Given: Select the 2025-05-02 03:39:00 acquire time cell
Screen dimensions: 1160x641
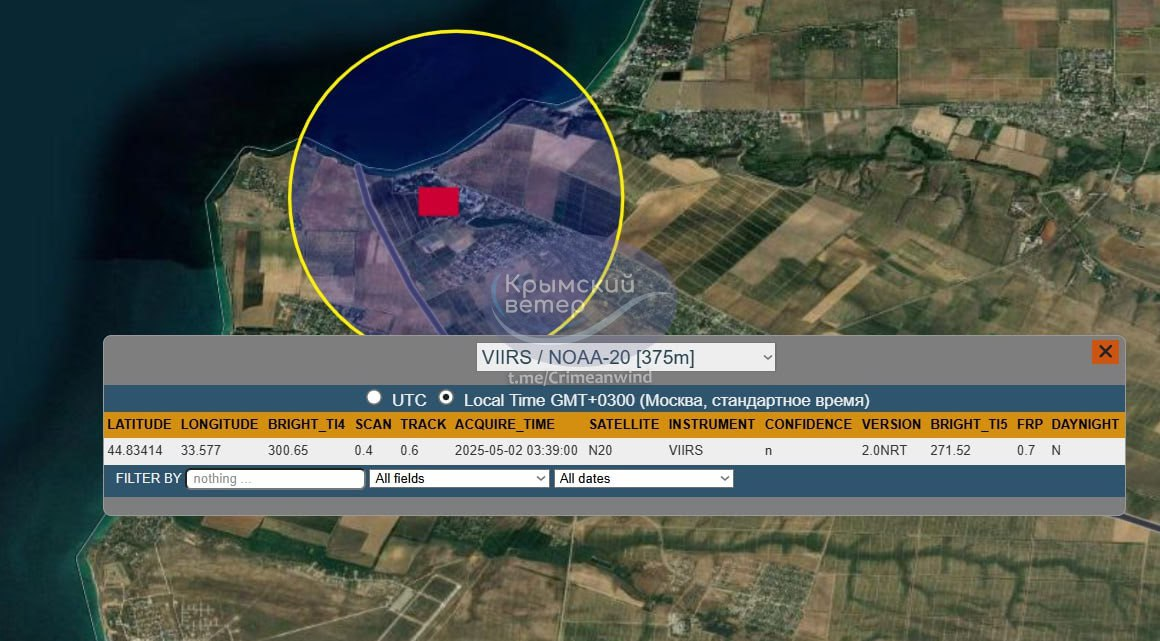Looking at the screenshot, I should click(516, 451).
